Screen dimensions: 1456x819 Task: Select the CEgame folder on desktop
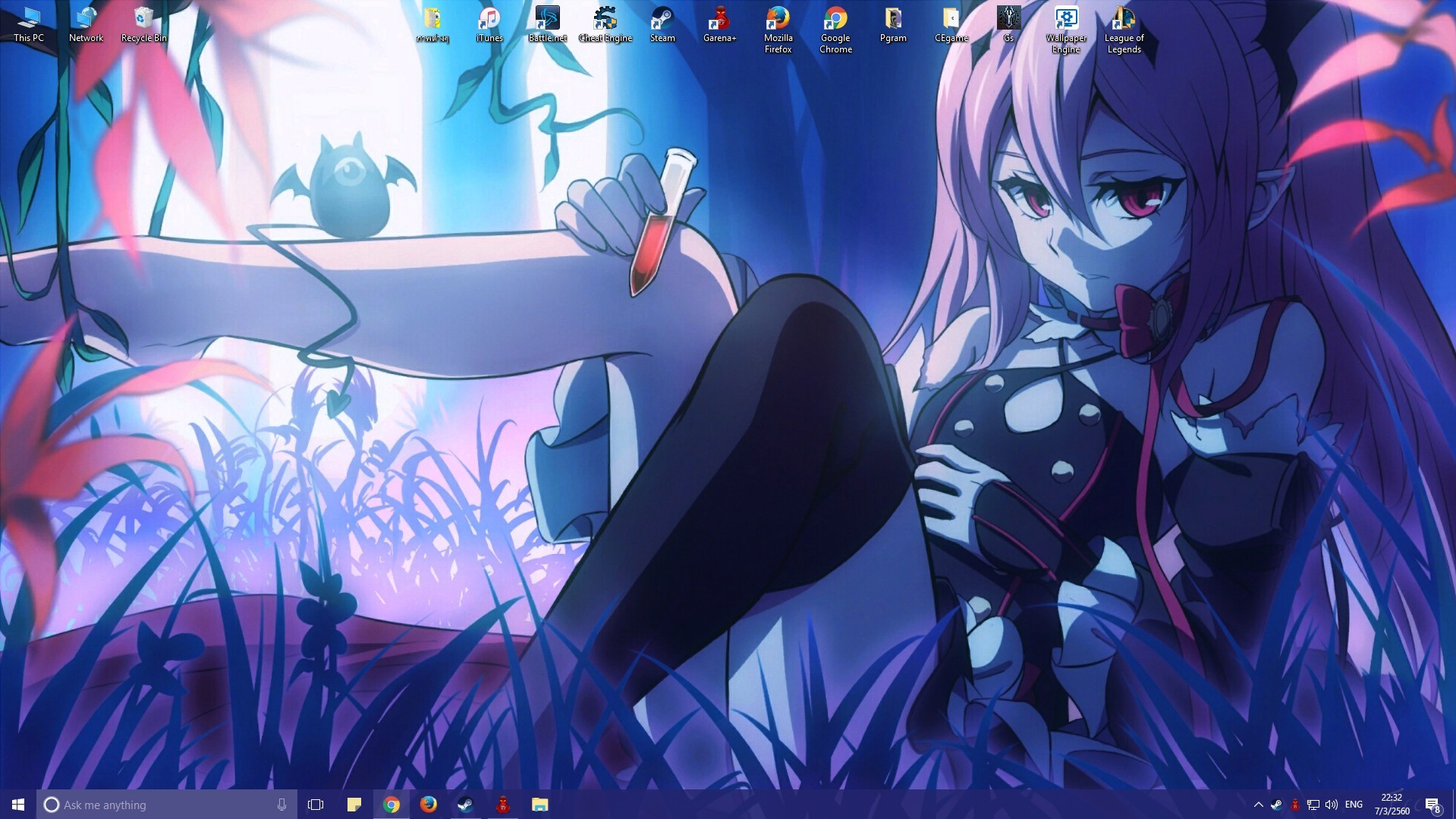coord(951,24)
